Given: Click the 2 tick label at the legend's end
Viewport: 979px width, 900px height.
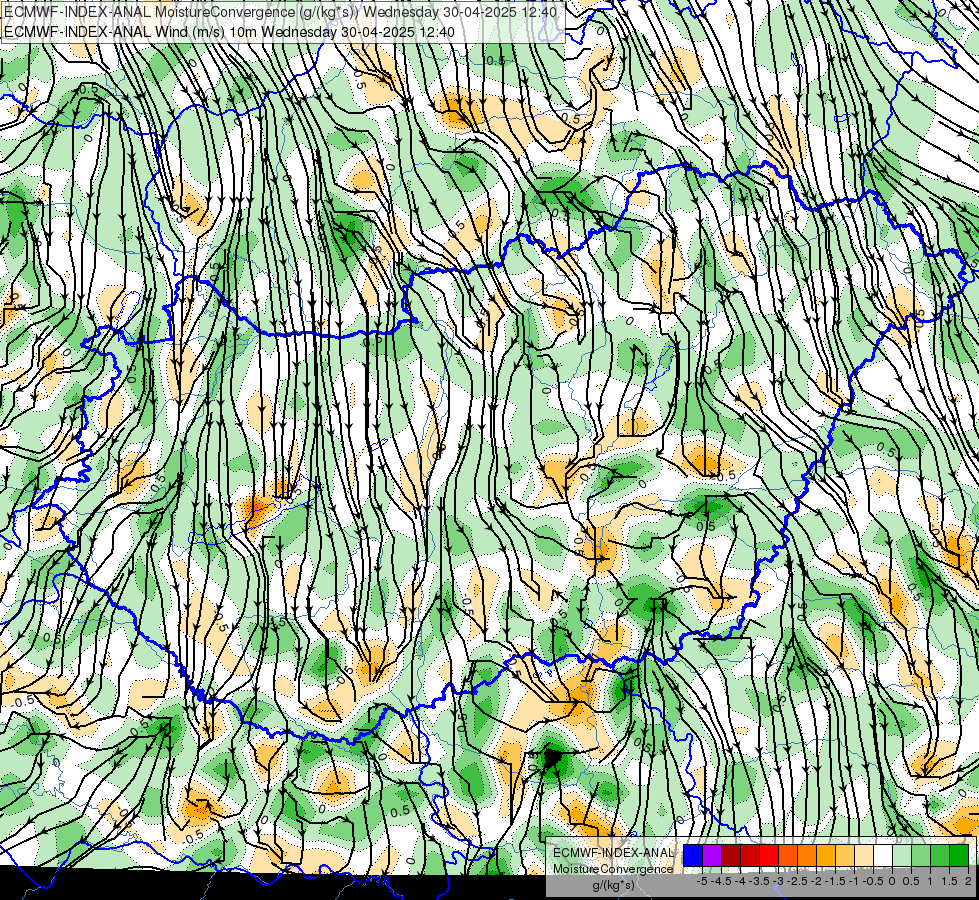Looking at the screenshot, I should point(968,881).
